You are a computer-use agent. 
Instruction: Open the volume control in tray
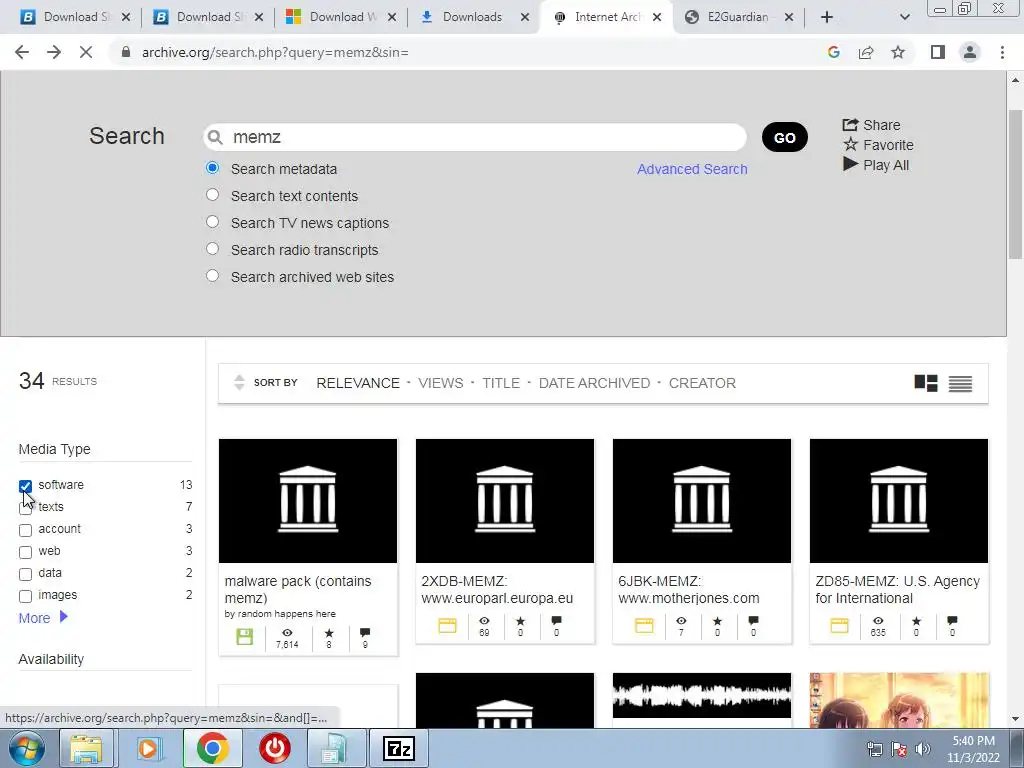click(923, 749)
